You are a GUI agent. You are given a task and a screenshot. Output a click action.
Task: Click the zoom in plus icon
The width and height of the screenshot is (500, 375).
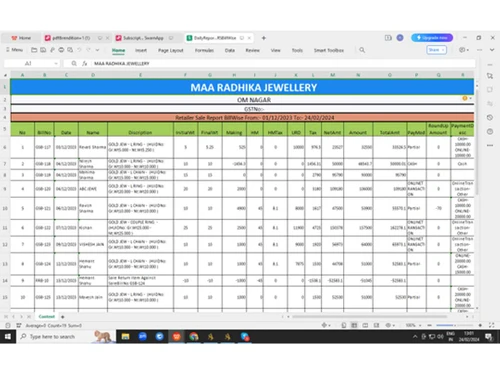click(480, 325)
